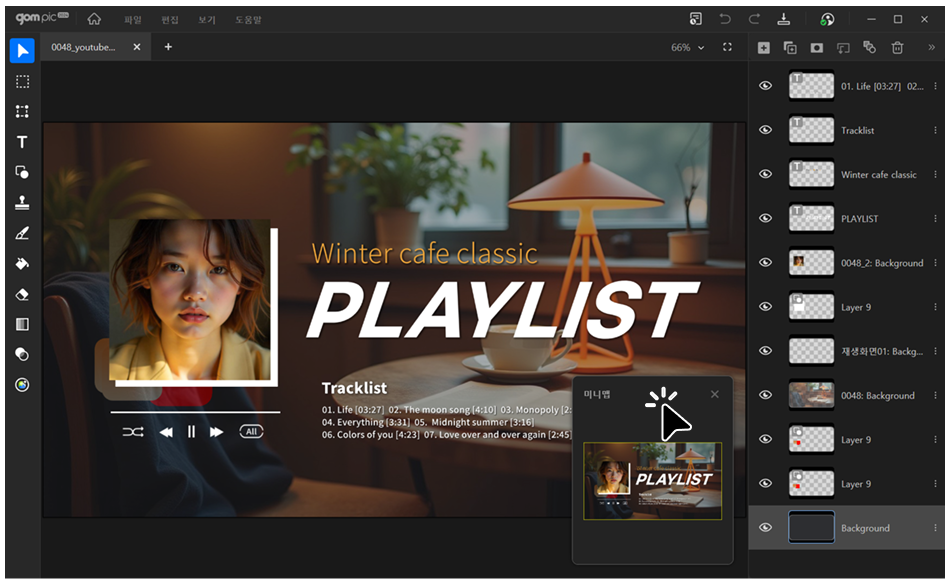Image resolution: width=949 pixels, height=586 pixels.
Task: Click the export download icon
Action: click(784, 19)
